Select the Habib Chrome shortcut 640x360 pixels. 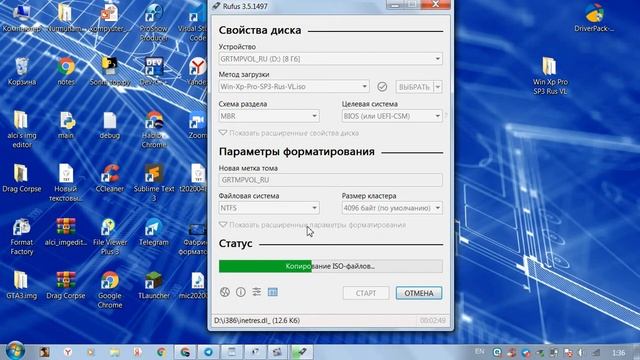point(153,129)
